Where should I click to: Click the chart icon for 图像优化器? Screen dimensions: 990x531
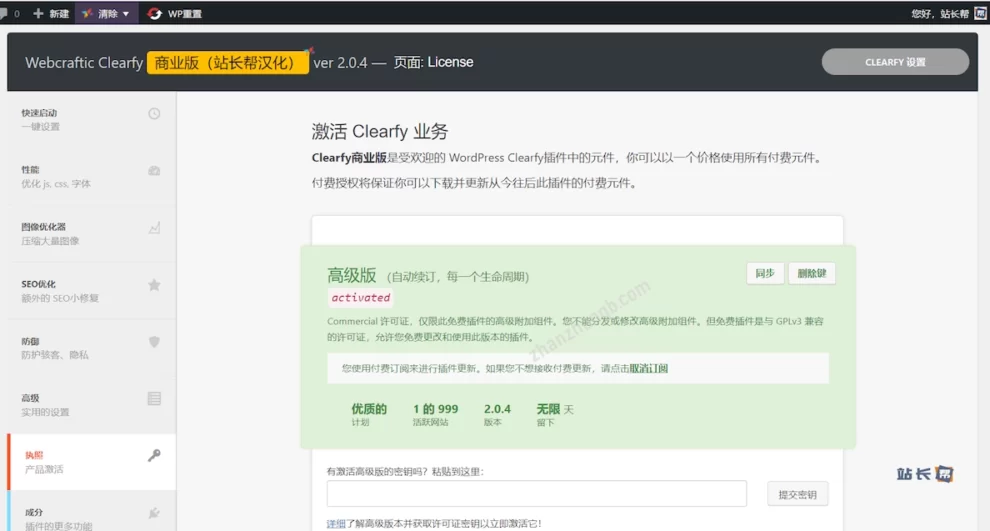[154, 228]
